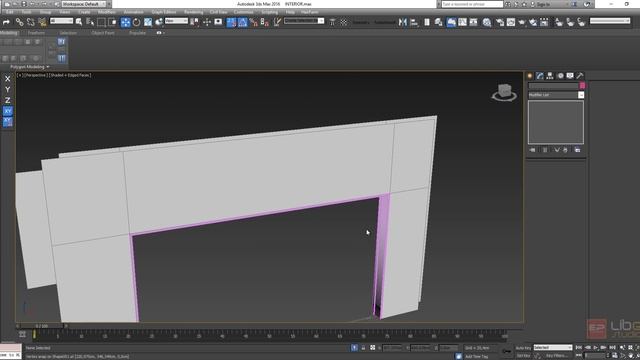Choose the Rectangular Selection Region tool
The width and height of the screenshot is (640, 360).
pyautogui.click(x=101, y=22)
